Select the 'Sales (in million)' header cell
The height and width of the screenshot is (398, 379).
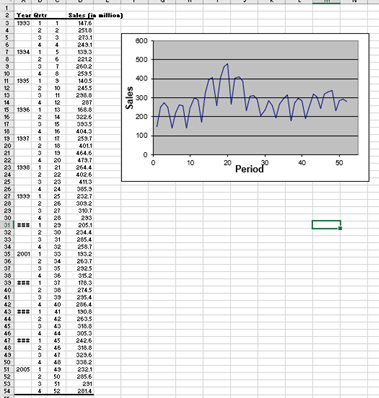pyautogui.click(x=95, y=15)
